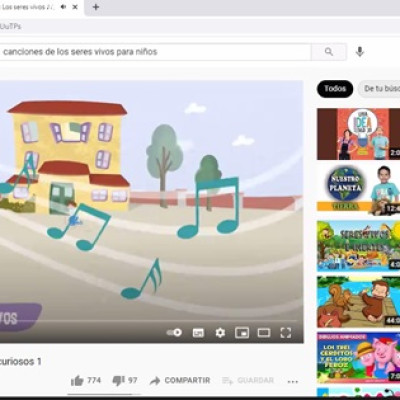Image resolution: width=400 pixels, height=400 pixels.
Task: Open Nuestro Planeta Tierra video thumbnail
Action: click(x=358, y=189)
